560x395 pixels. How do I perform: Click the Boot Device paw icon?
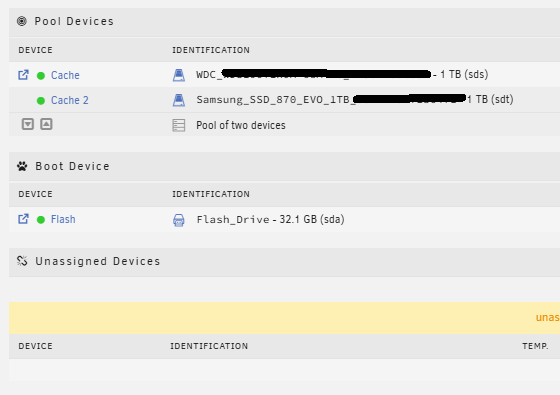(x=22, y=166)
